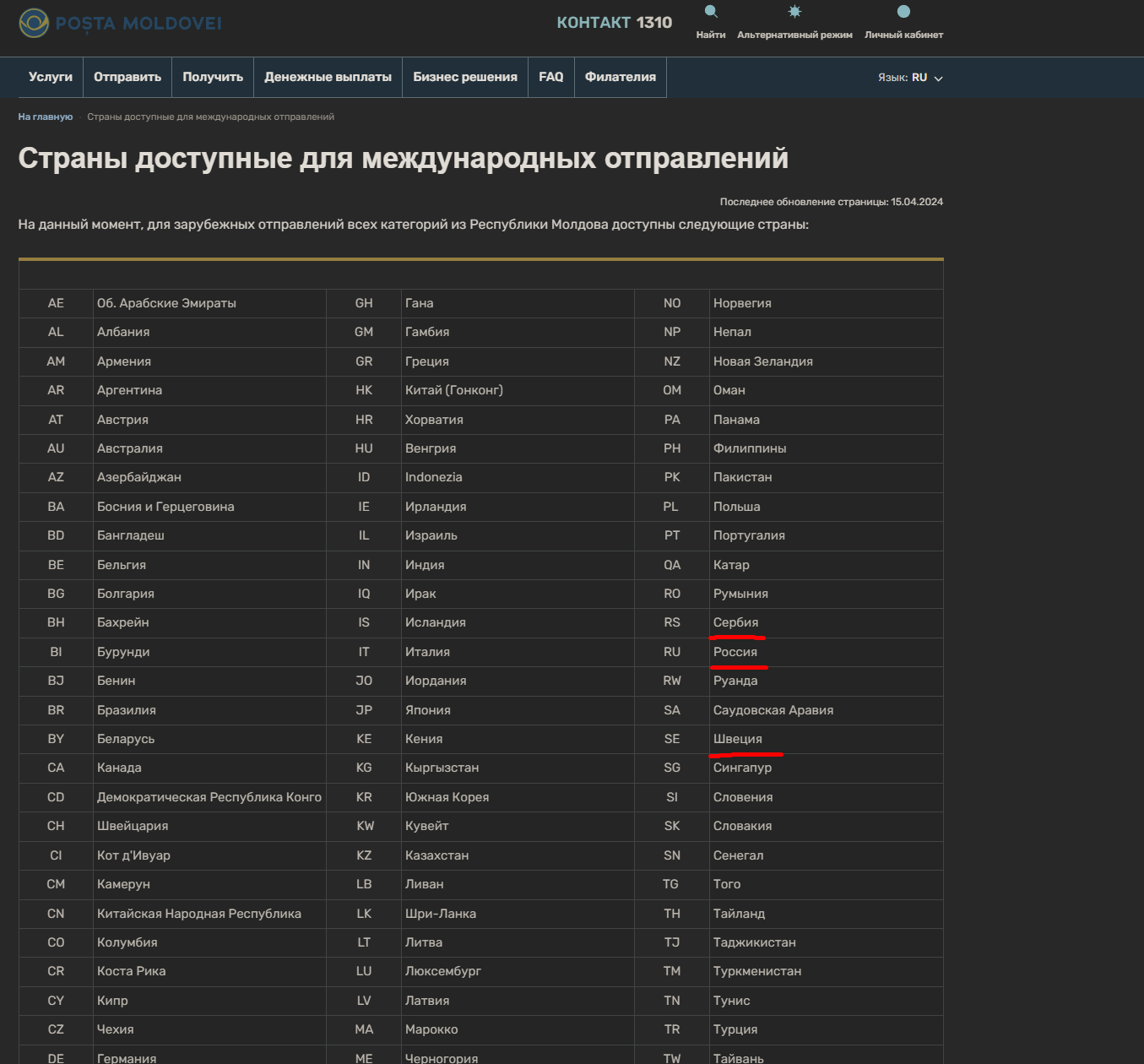Expand the Язык: RU language dropdown
The image size is (1144, 1064).
coord(910,78)
